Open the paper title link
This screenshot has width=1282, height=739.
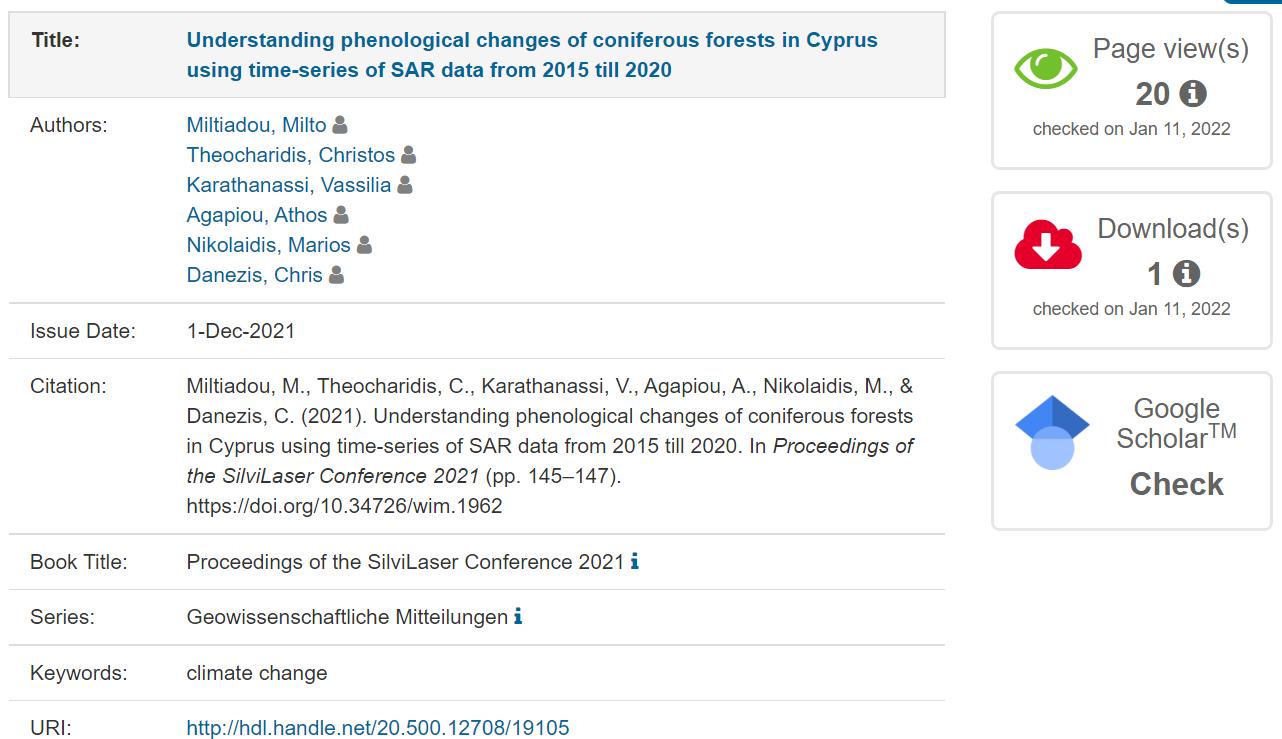pyautogui.click(x=532, y=55)
